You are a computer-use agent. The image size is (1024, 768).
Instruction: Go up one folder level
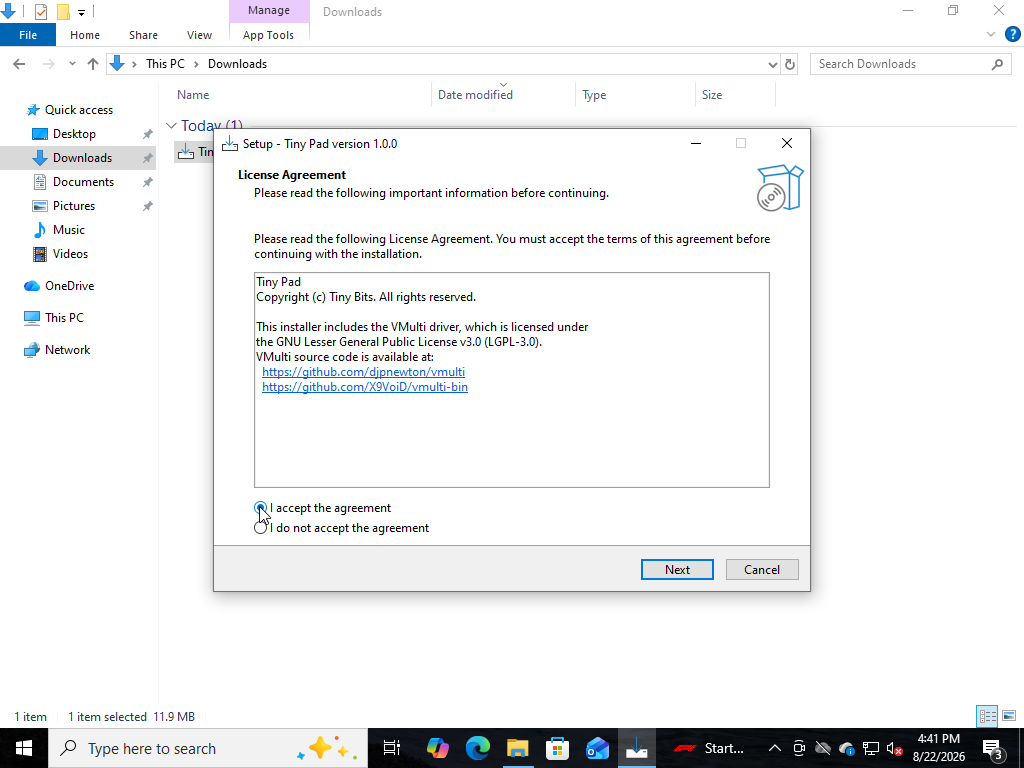pyautogui.click(x=93, y=64)
